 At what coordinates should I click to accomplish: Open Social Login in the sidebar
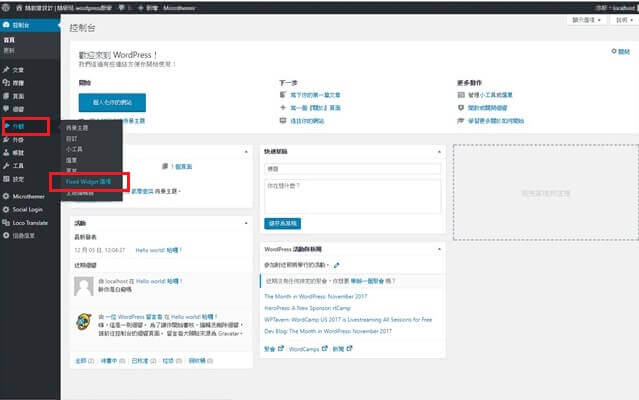(x=30, y=209)
